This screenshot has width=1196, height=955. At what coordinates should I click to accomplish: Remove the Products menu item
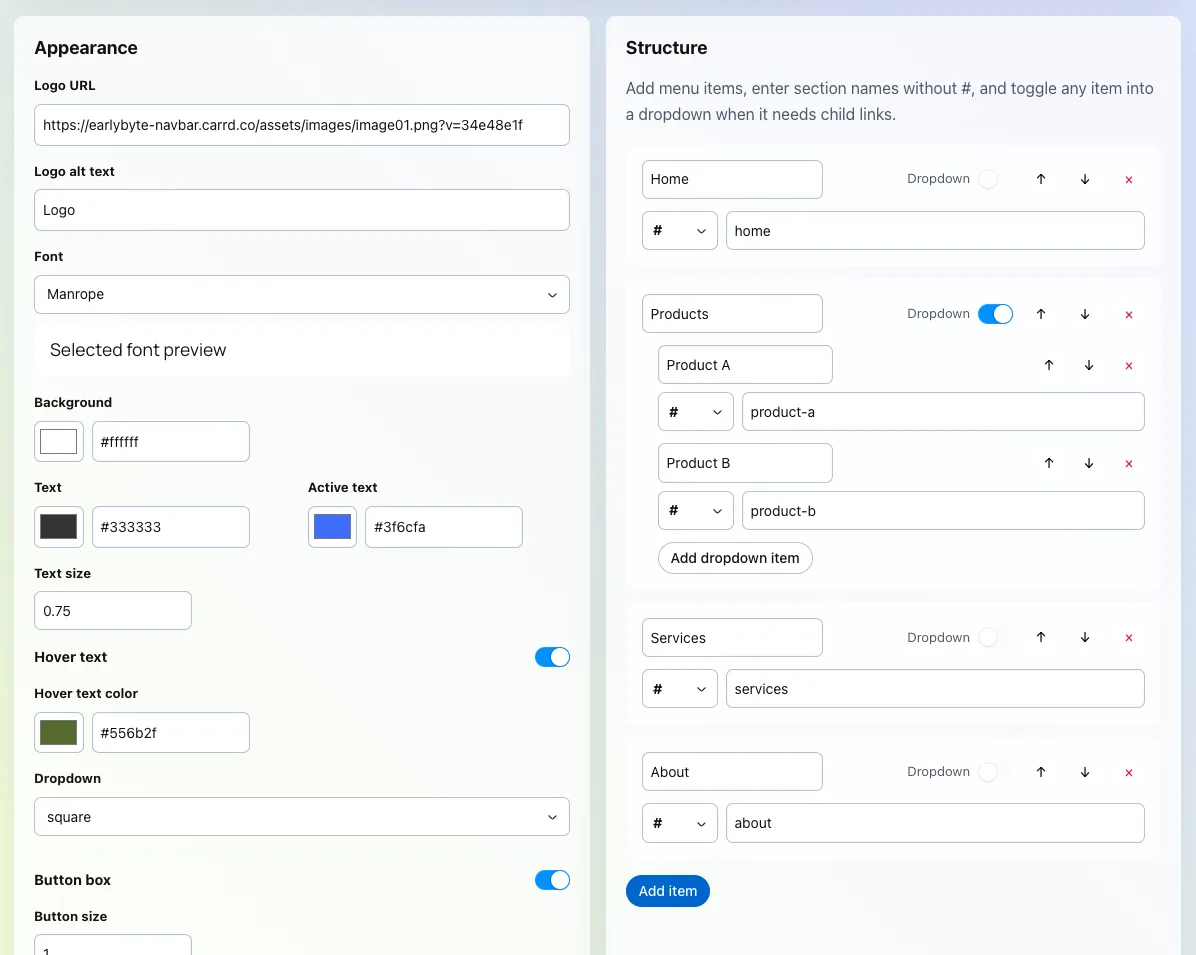point(1129,315)
